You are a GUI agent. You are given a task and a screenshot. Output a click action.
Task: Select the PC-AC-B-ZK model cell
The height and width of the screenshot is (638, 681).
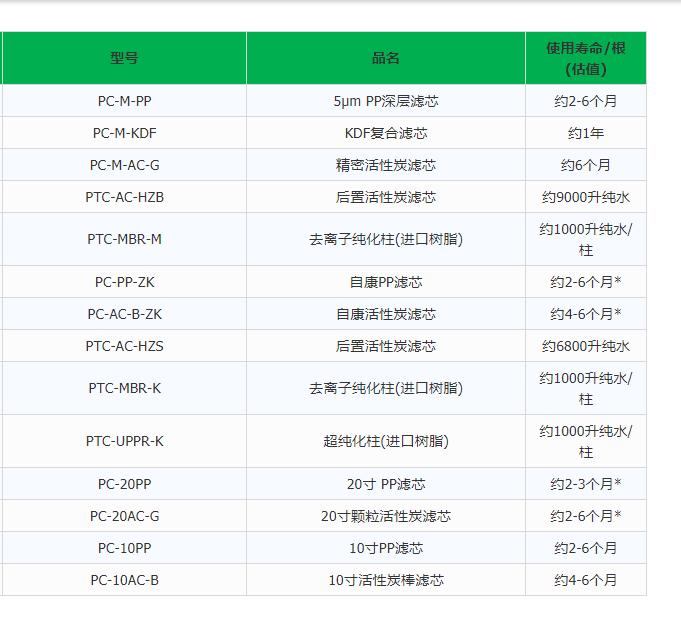coord(124,314)
